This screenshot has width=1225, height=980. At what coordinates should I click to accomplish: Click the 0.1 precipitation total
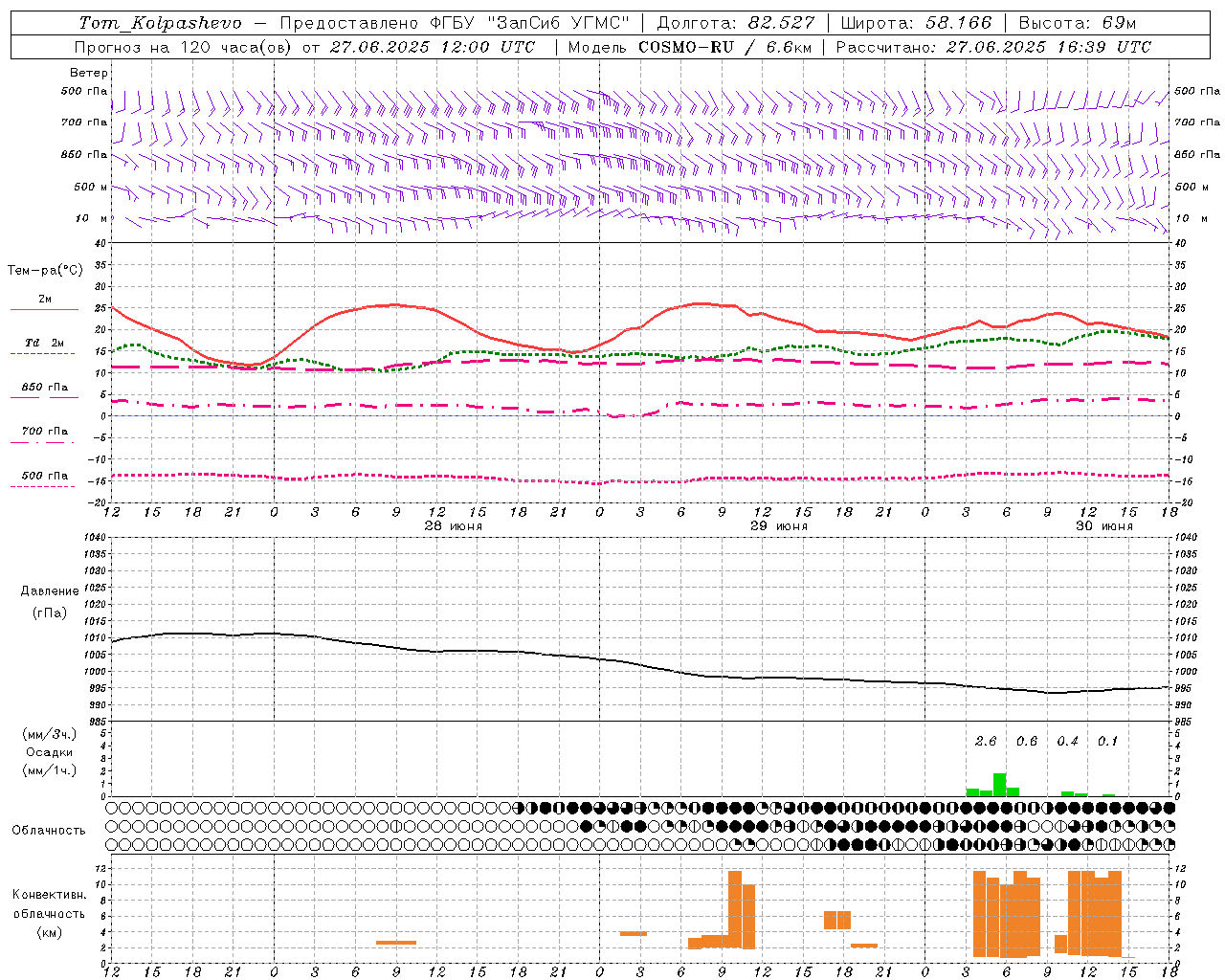(1107, 741)
